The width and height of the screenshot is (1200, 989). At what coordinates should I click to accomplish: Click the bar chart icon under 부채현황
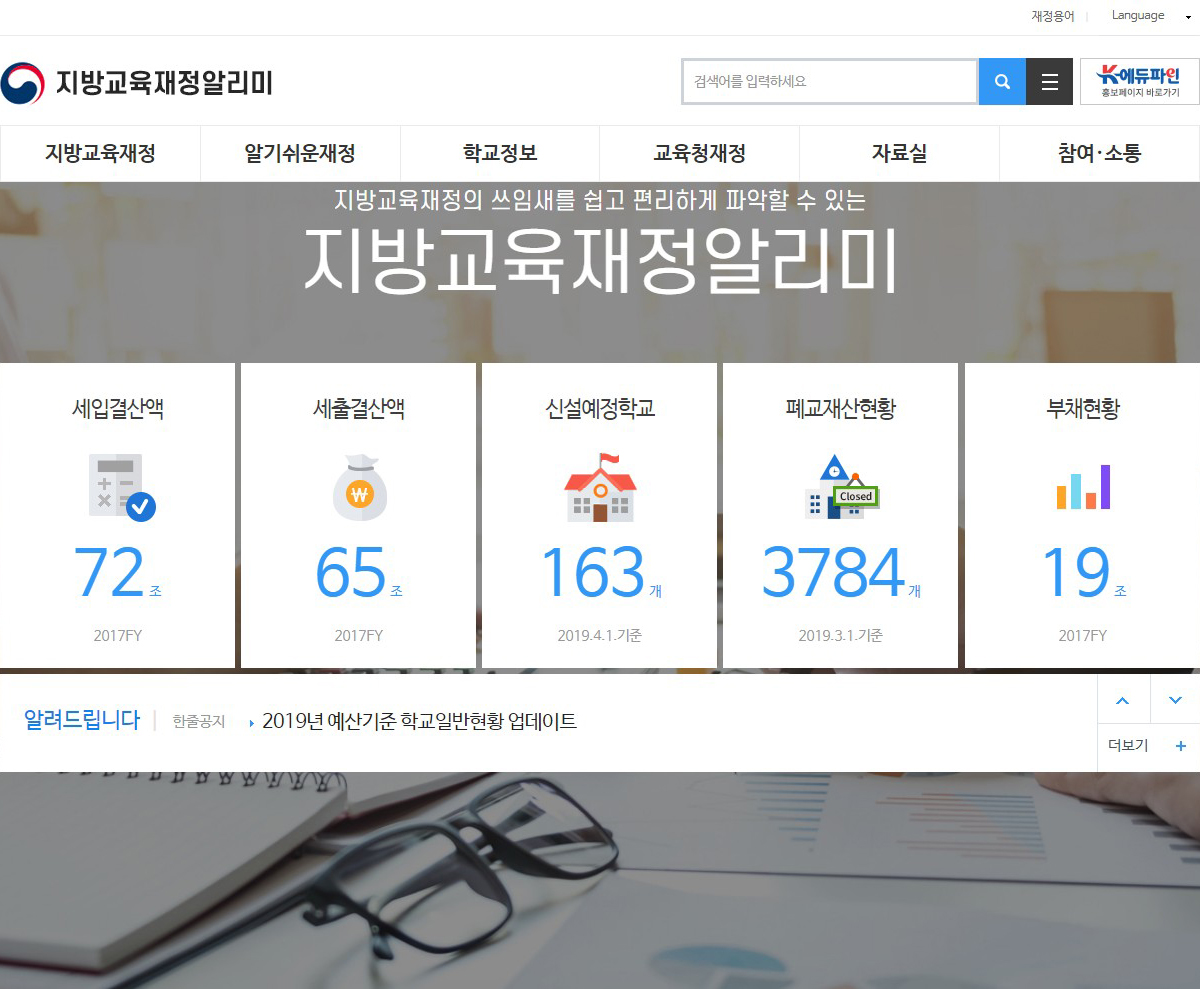1083,487
